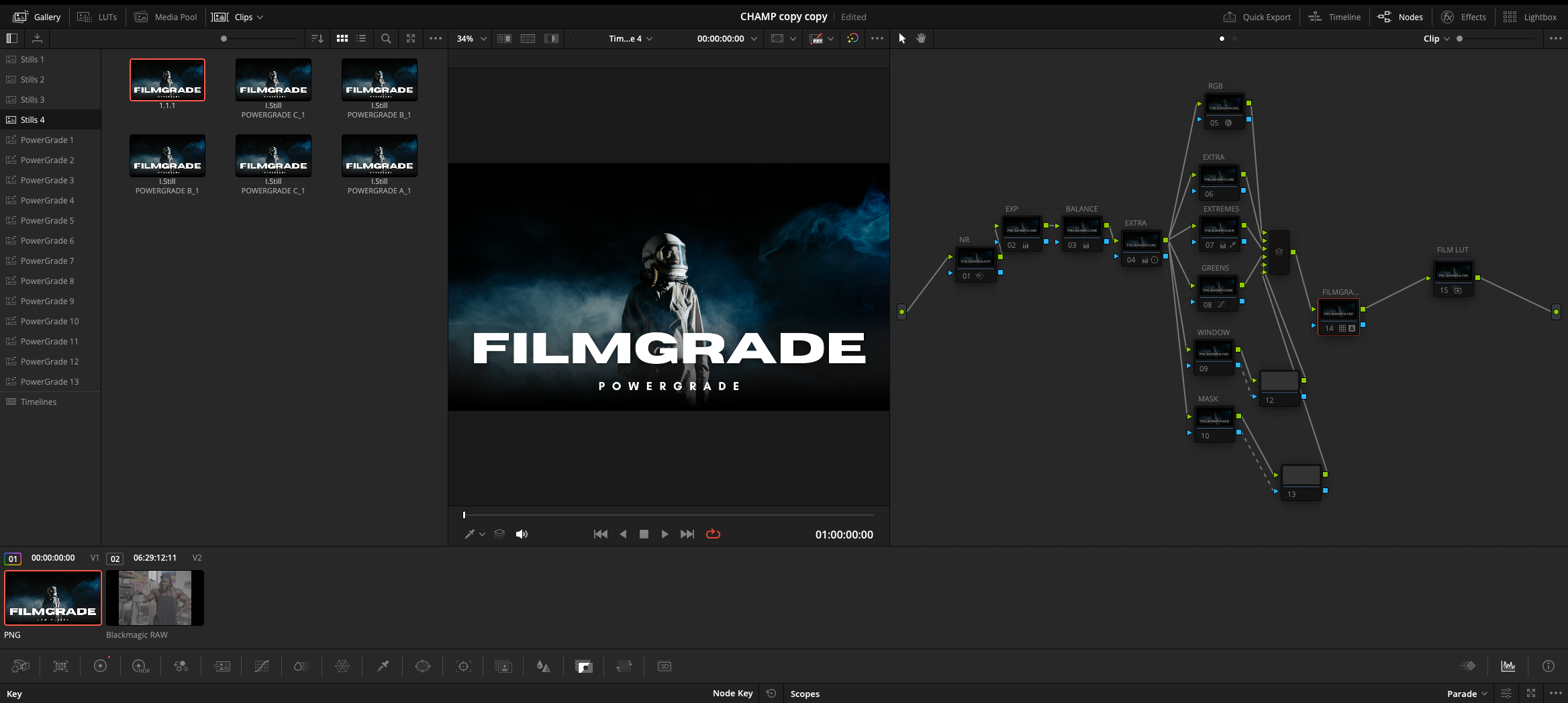Grab a still via the import icon
Screen dimensions: 1568x703
point(38,38)
